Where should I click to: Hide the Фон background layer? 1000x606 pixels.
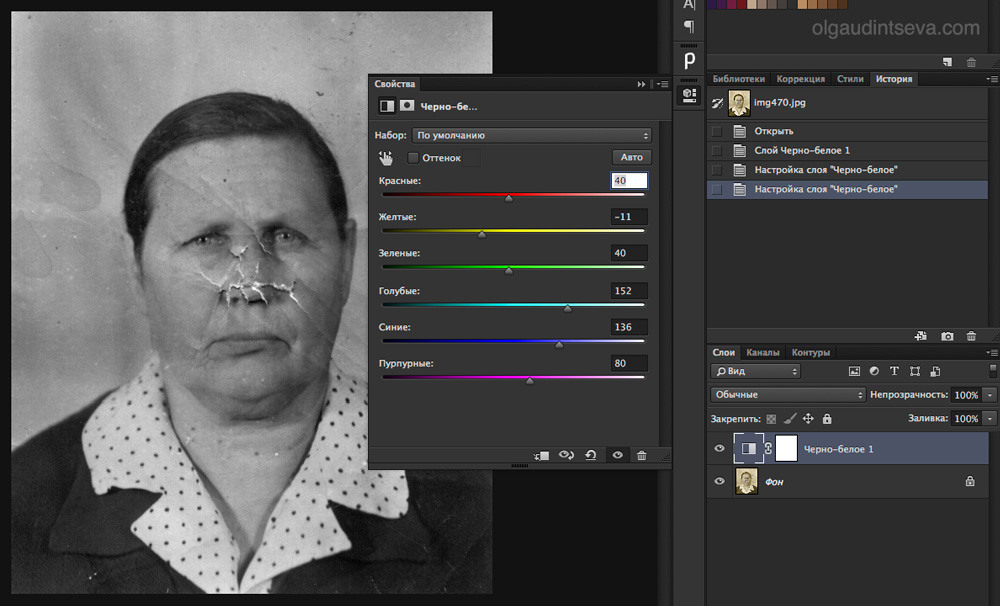[x=719, y=482]
